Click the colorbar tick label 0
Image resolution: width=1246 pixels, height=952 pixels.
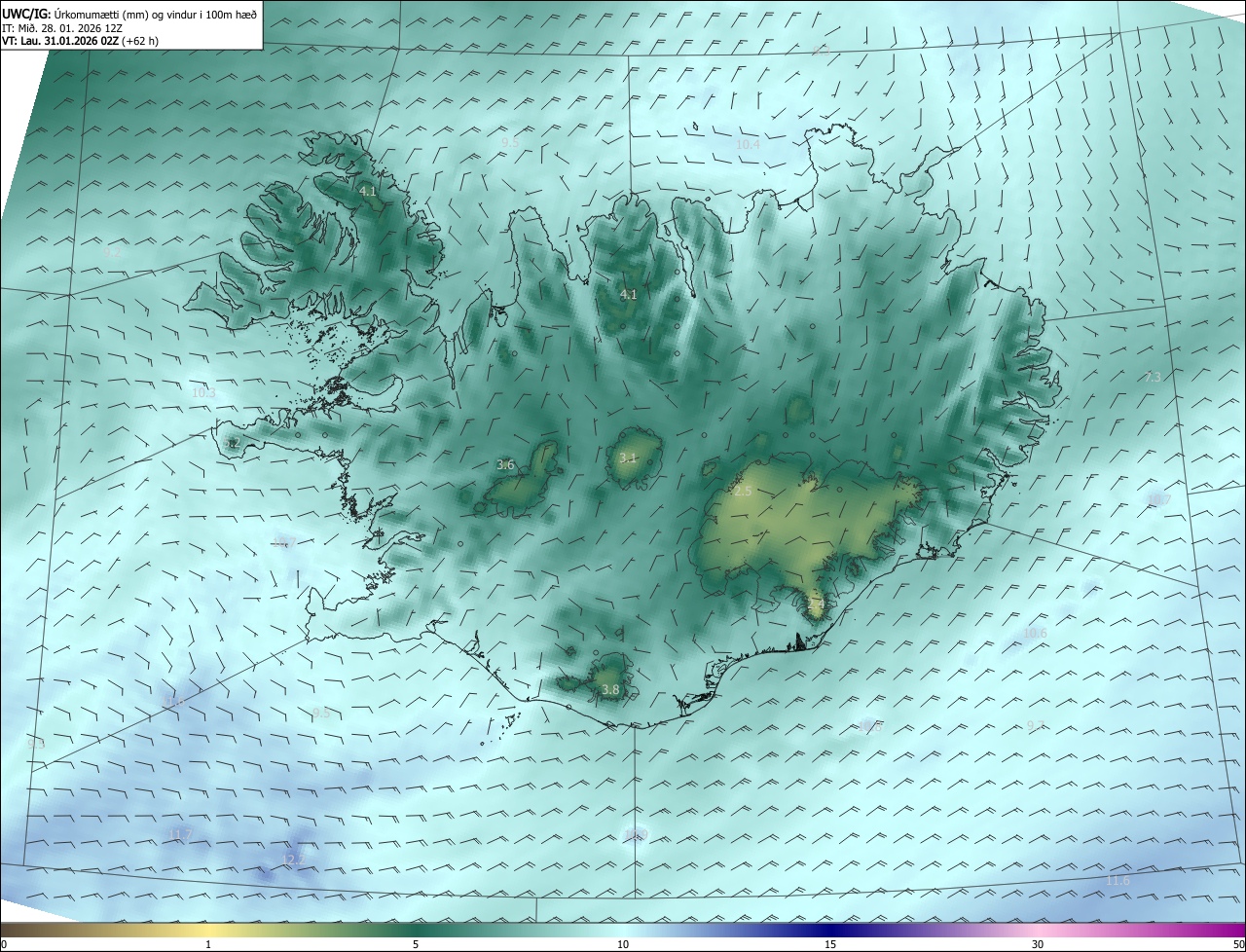pyautogui.click(x=4, y=944)
